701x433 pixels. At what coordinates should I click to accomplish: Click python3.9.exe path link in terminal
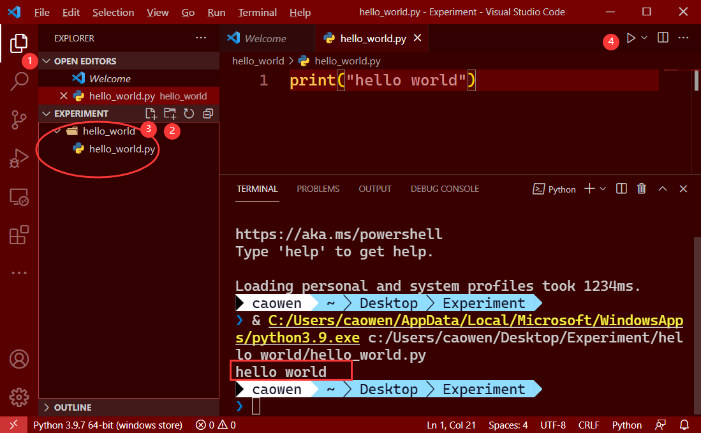click(297, 338)
